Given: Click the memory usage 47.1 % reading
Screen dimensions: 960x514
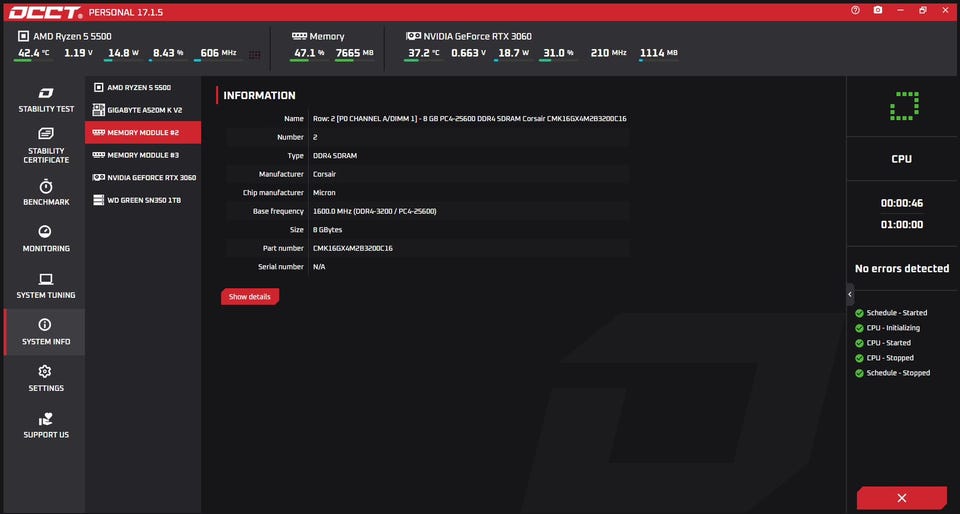Looking at the screenshot, I should 309,53.
